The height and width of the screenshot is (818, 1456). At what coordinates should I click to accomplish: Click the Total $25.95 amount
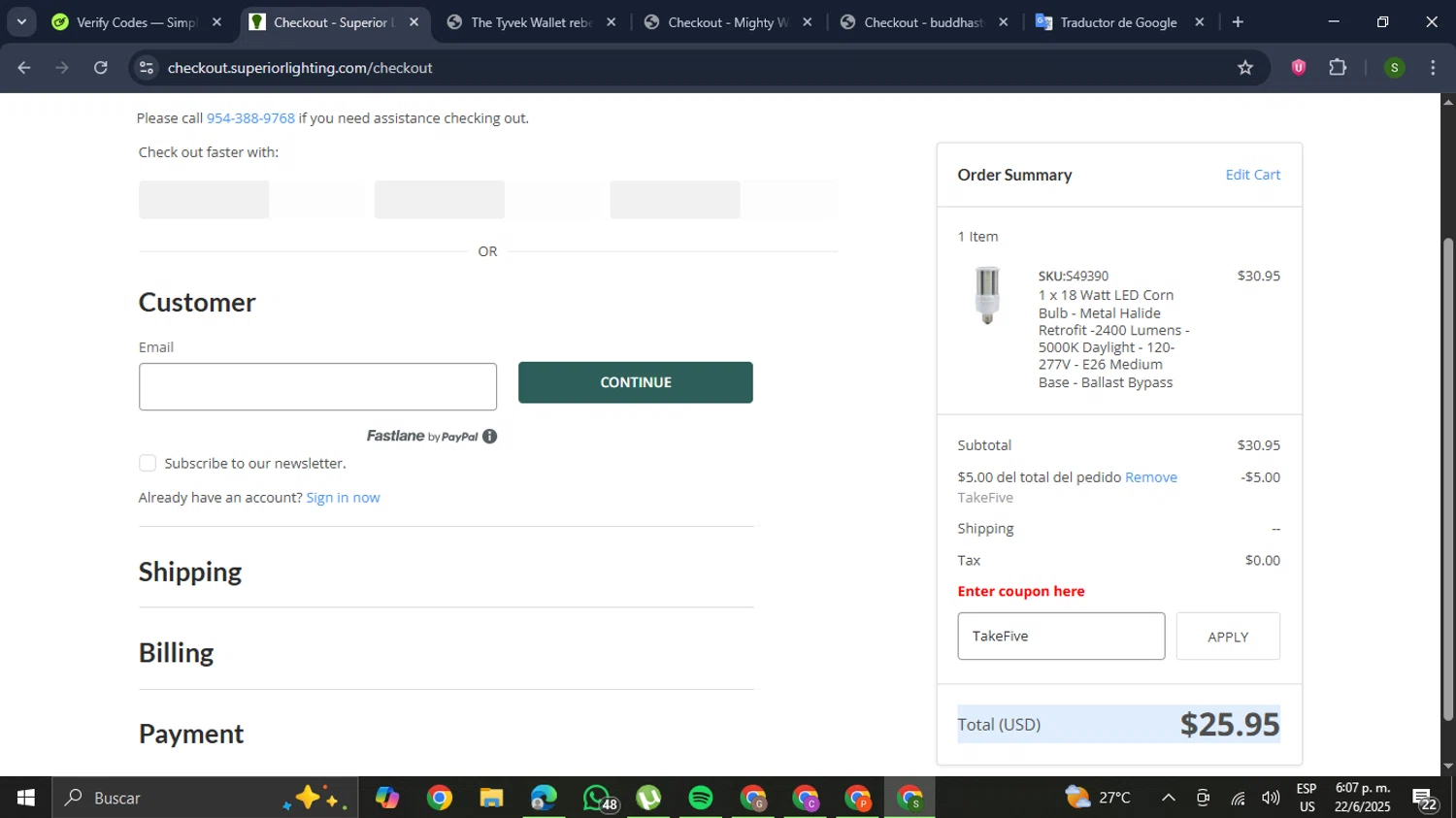[1230, 725]
